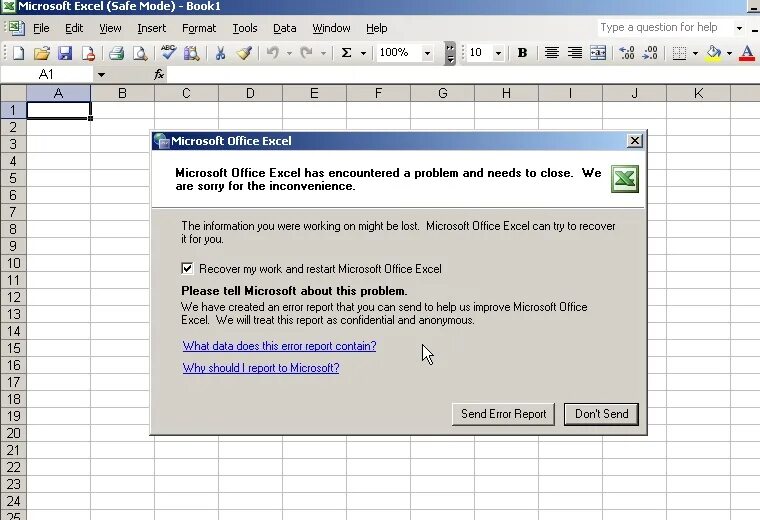Open 'What data does this error report contain?' link
The image size is (760, 520).
pos(279,346)
